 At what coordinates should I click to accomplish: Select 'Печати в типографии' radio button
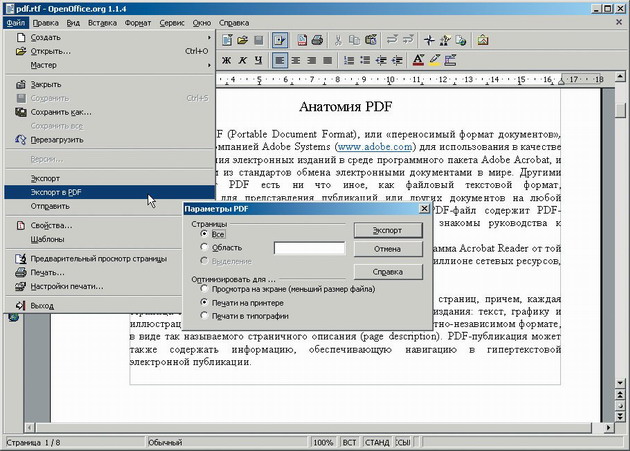(204, 316)
